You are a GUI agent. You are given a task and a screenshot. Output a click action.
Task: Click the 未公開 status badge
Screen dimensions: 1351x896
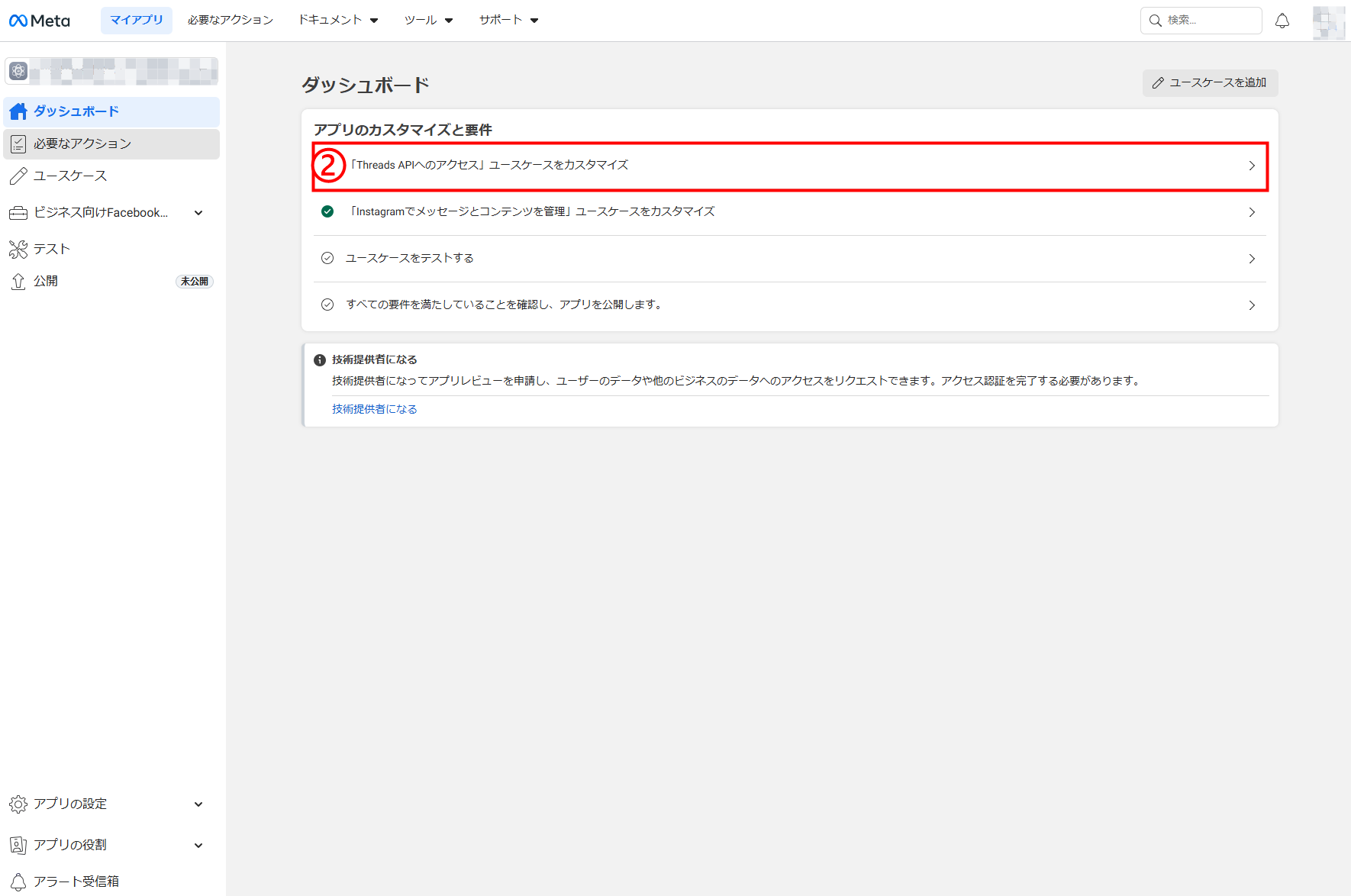click(x=195, y=282)
